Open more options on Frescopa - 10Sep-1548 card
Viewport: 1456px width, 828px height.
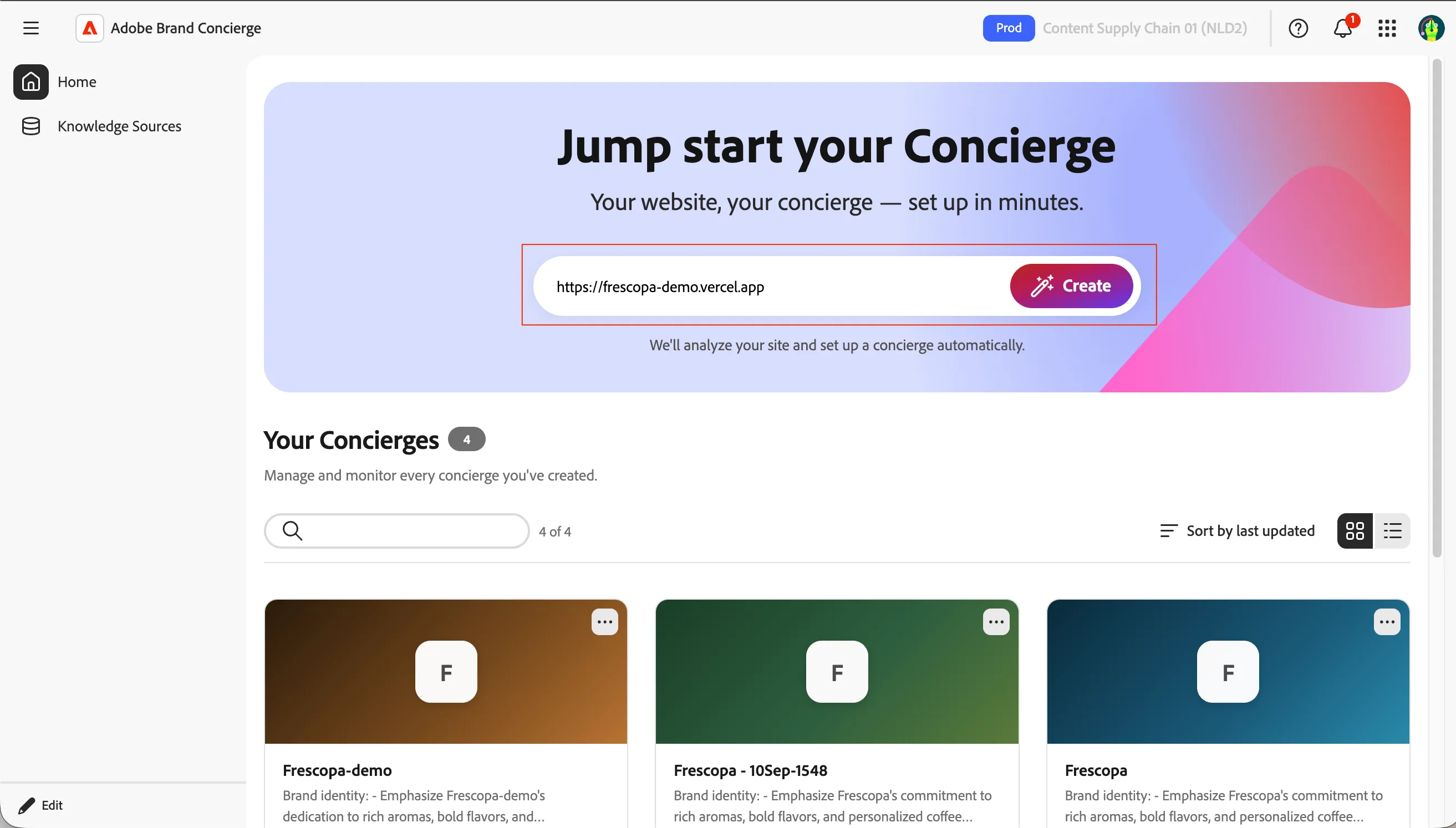[x=996, y=622]
